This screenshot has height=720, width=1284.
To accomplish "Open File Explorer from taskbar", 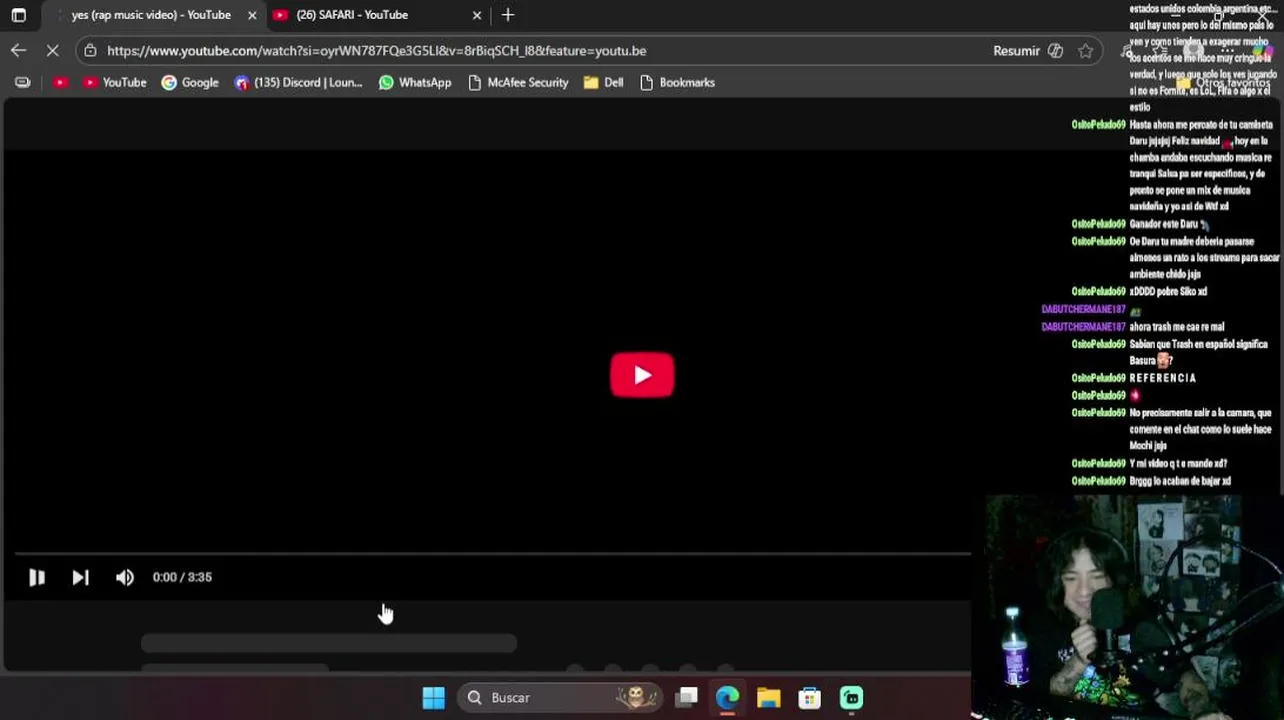I will [x=768, y=697].
